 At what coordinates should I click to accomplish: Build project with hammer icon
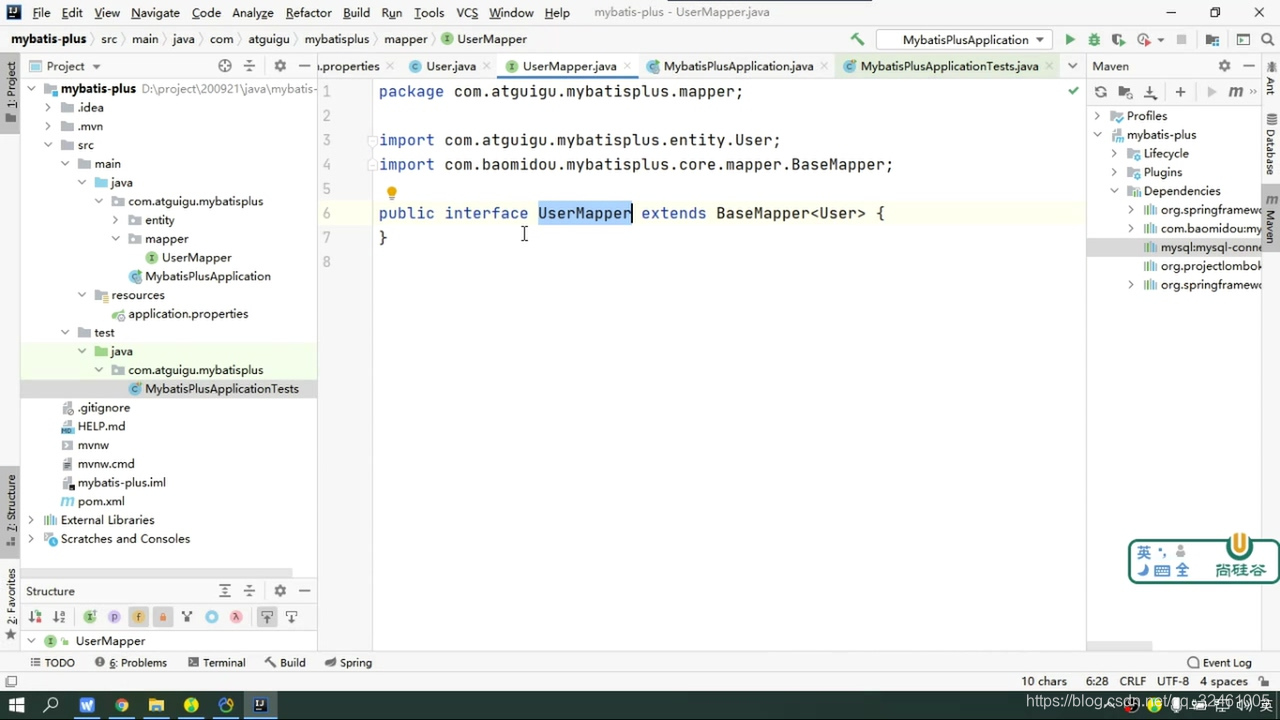click(x=857, y=39)
